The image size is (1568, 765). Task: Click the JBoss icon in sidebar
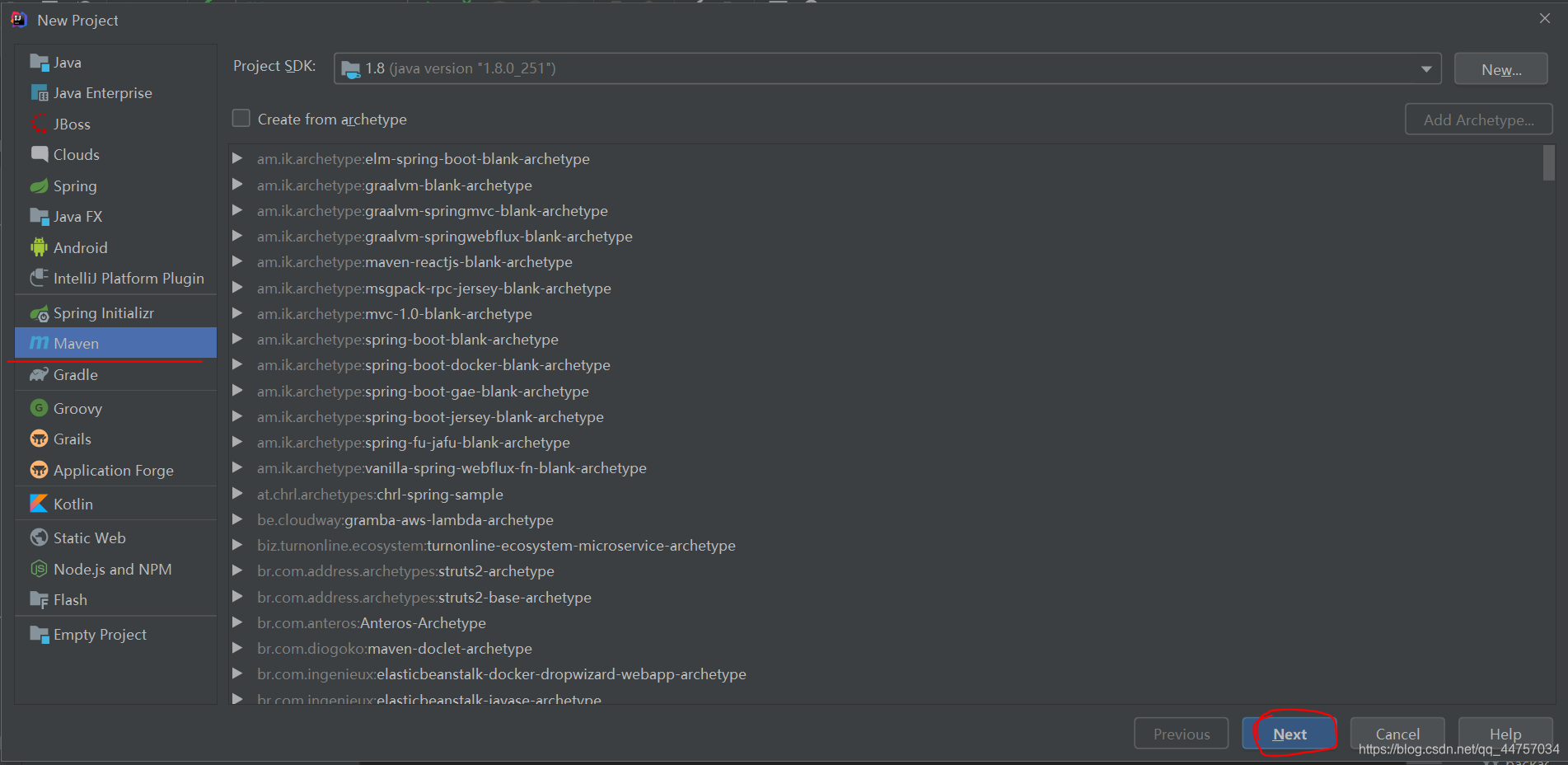pos(39,124)
